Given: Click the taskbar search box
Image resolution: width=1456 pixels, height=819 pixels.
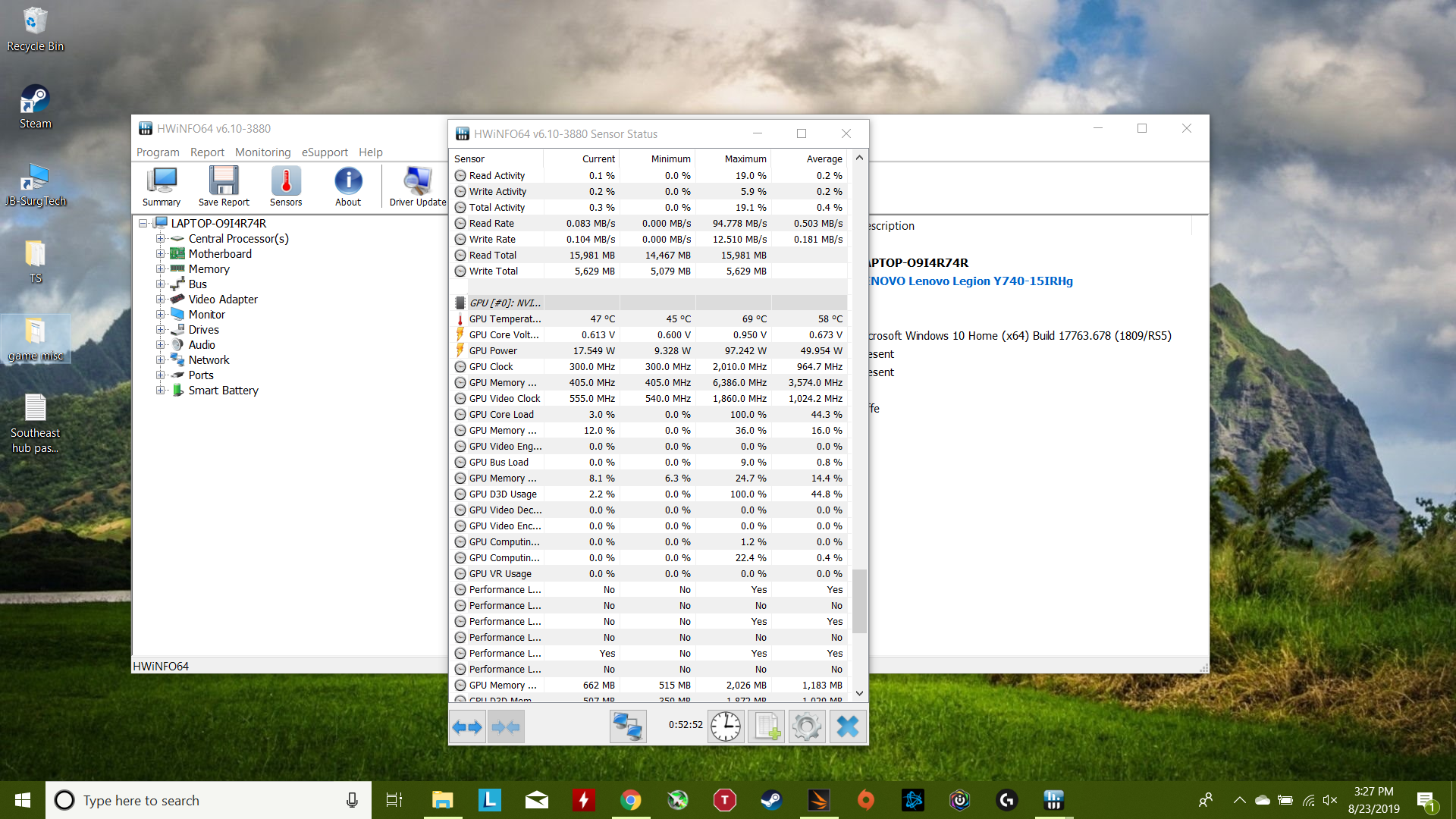Looking at the screenshot, I should coord(209,800).
